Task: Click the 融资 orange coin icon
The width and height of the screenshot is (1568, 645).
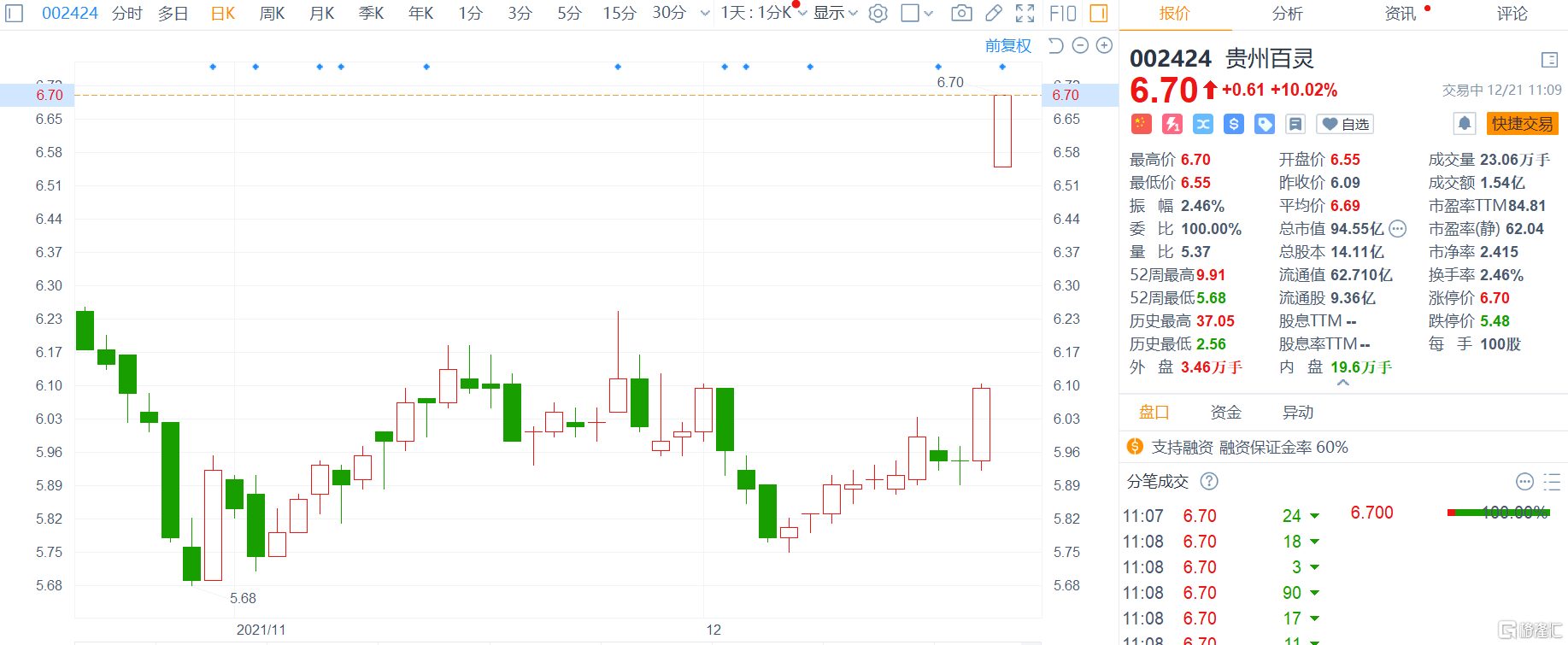Action: tap(1135, 447)
